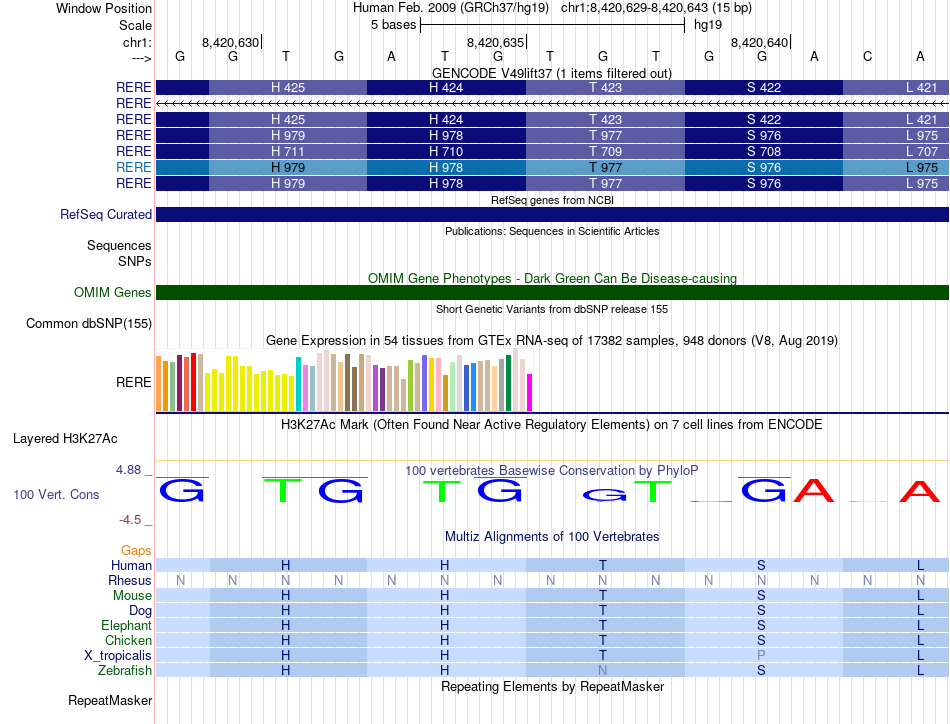Image resolution: width=950 pixels, height=724 pixels.
Task: Click the RERE intron arrow line
Action: (x=552, y=104)
